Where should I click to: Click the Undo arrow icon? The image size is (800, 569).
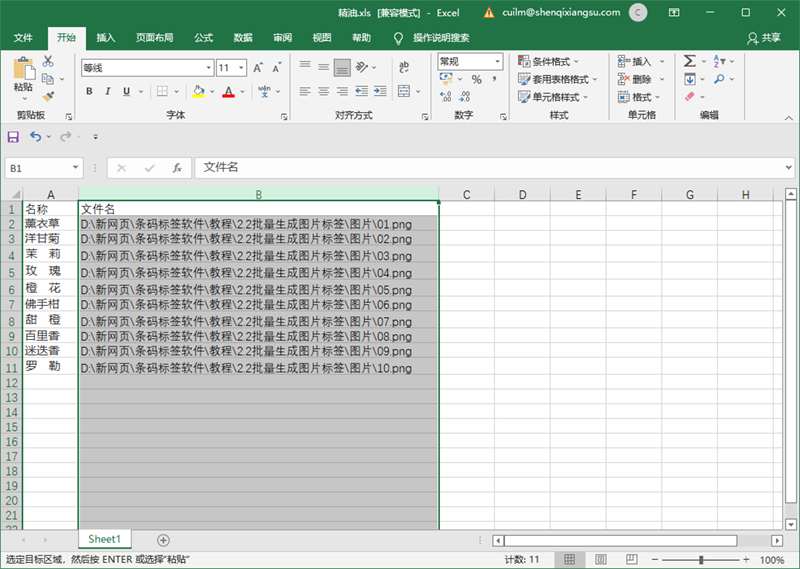[35, 136]
